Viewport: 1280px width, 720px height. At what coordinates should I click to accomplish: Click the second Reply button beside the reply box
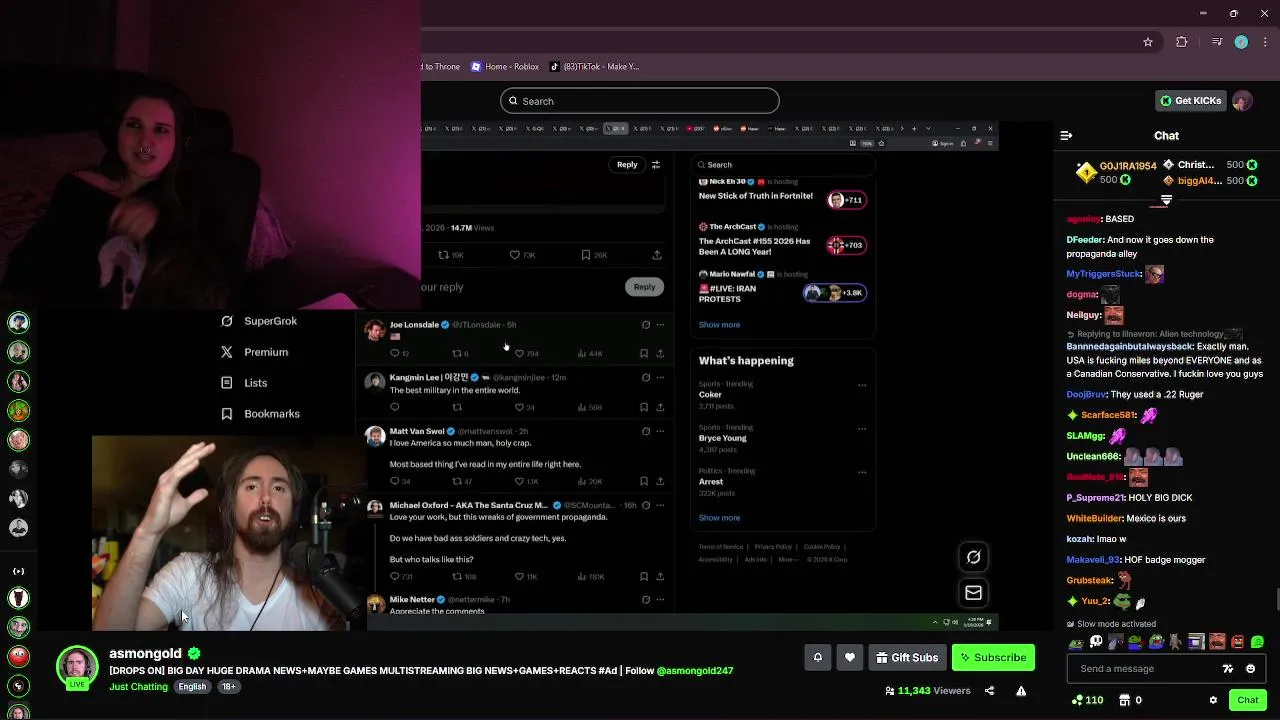644,287
